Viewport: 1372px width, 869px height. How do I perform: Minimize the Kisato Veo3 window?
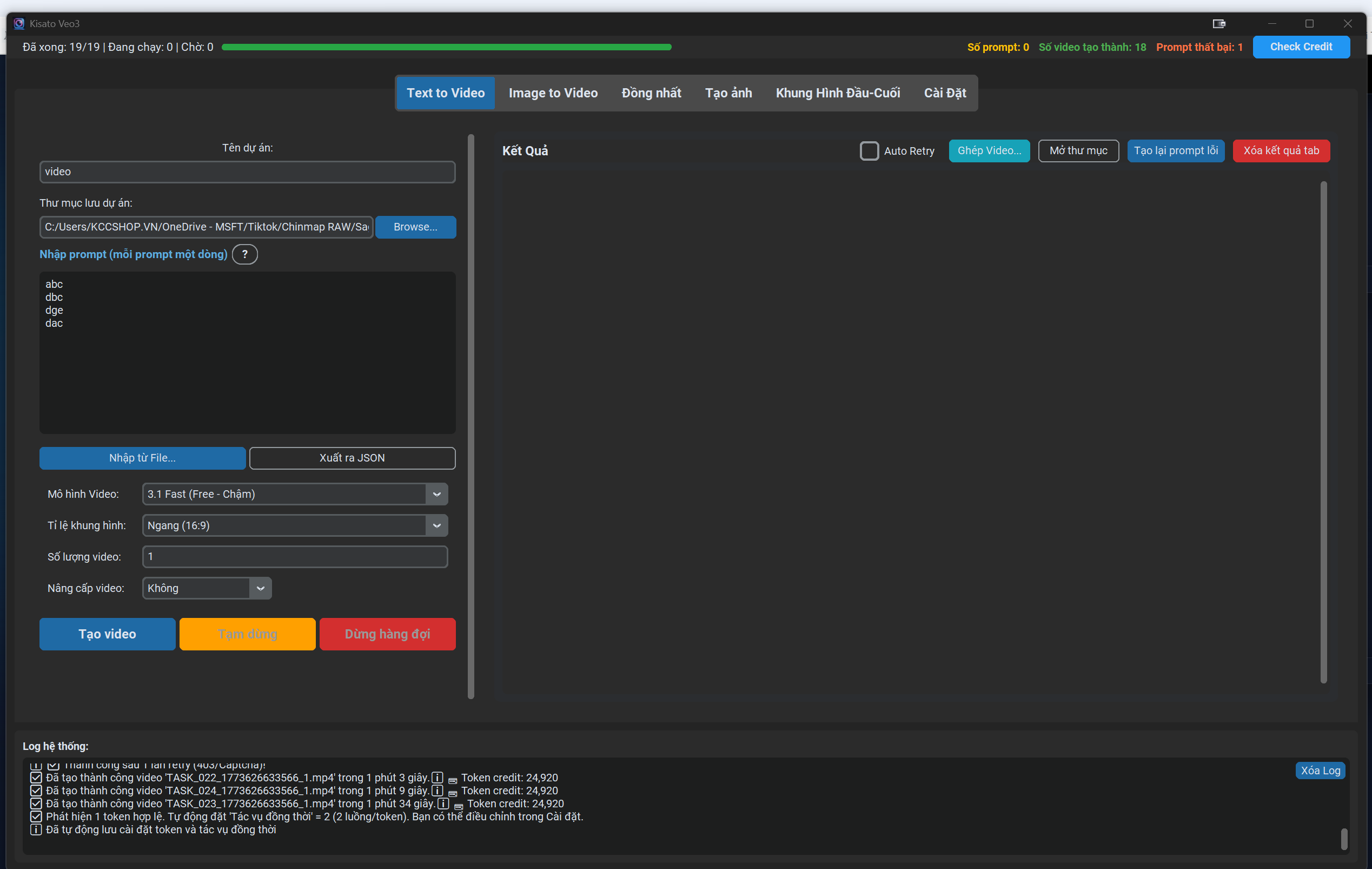pyautogui.click(x=1272, y=23)
